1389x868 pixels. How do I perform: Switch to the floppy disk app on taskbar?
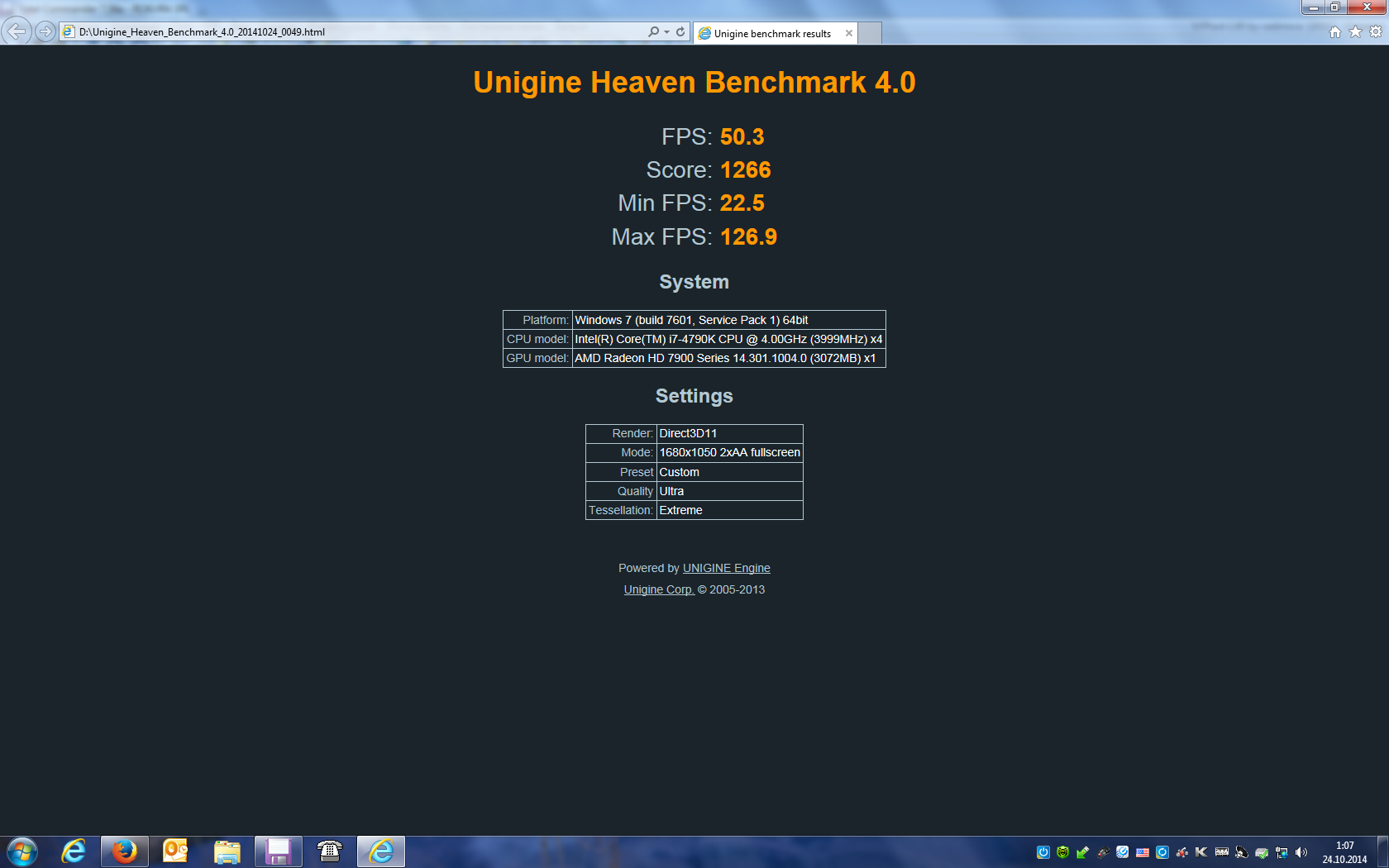pos(278,851)
